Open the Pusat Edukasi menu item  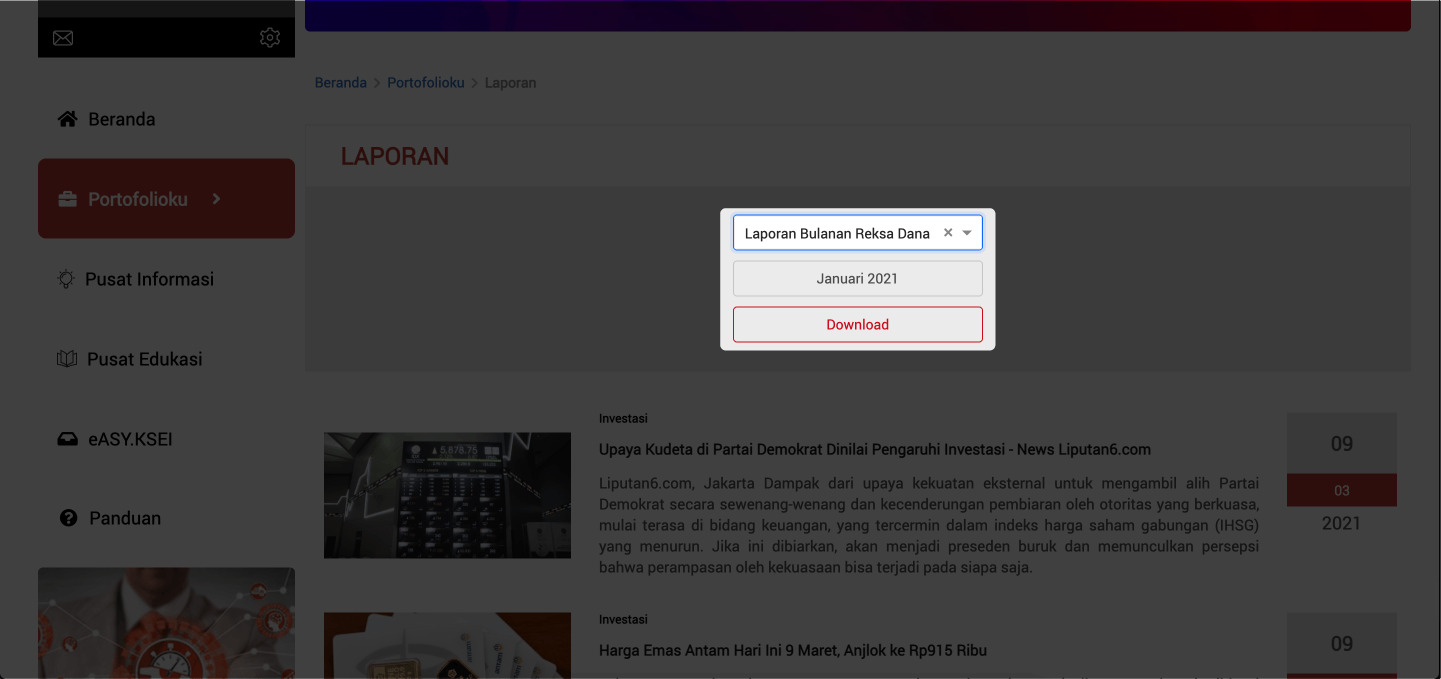coord(144,359)
